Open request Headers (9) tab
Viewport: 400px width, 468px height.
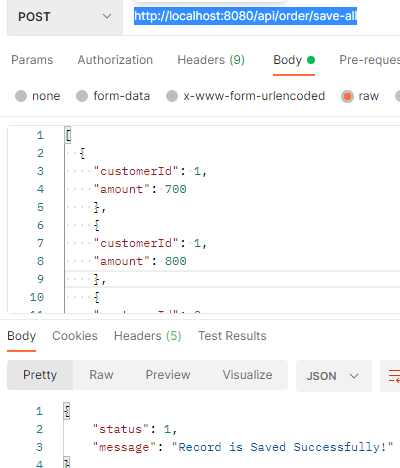coord(211,60)
